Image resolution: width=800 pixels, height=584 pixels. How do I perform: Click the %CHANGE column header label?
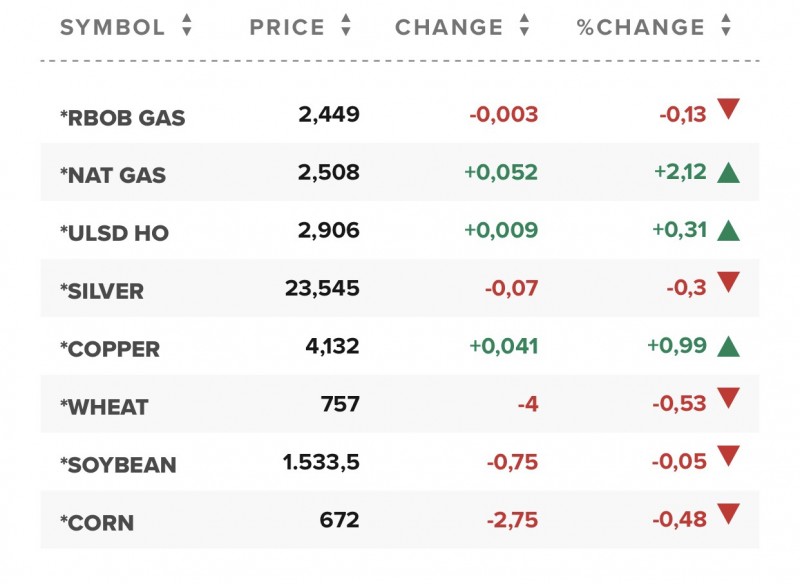tap(641, 27)
